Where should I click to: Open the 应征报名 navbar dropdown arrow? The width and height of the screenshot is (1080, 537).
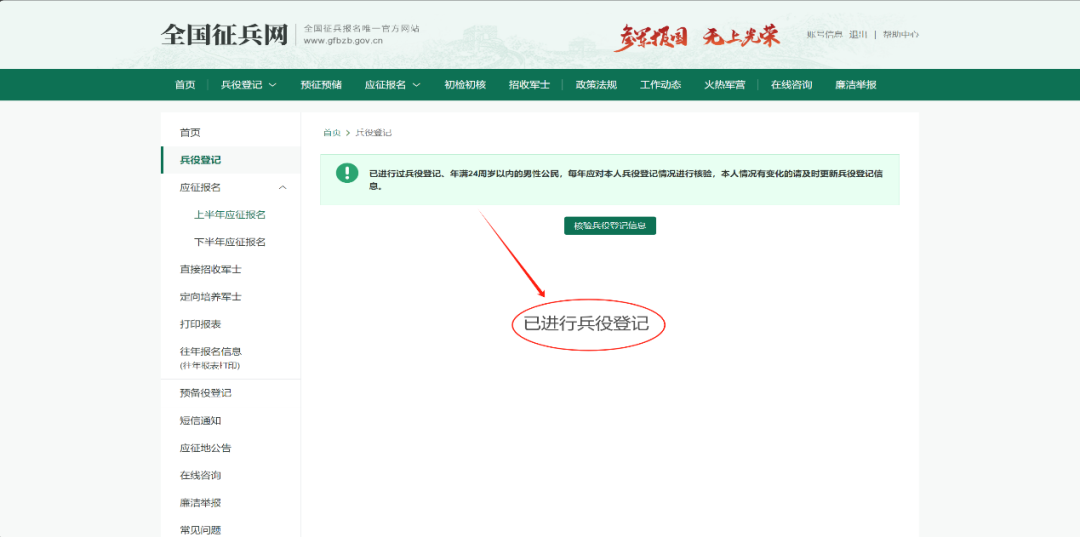pyautogui.click(x=416, y=85)
